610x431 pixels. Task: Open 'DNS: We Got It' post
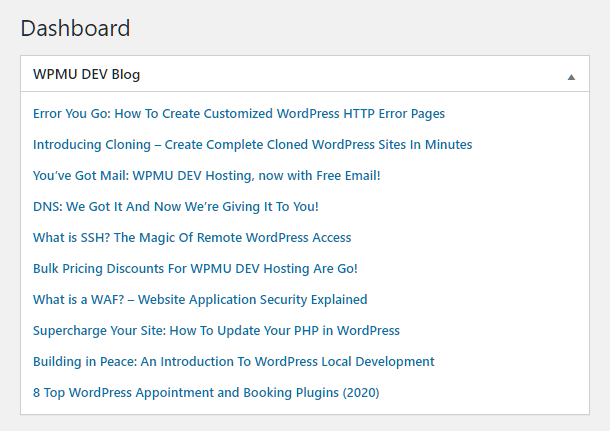pos(176,207)
